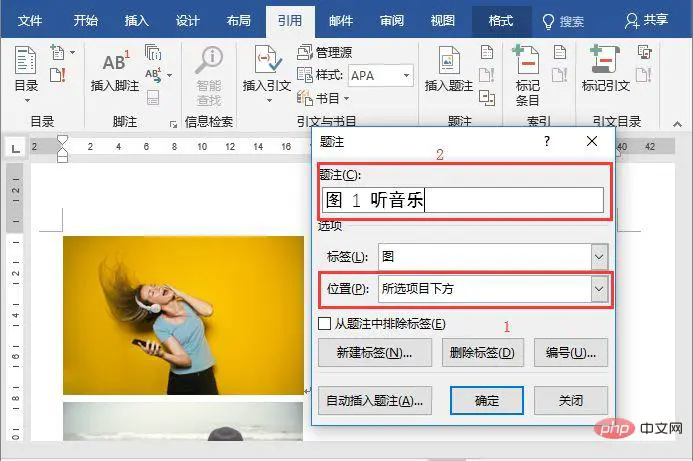Click the 插入题注 insert caption button

pyautogui.click(x=449, y=69)
